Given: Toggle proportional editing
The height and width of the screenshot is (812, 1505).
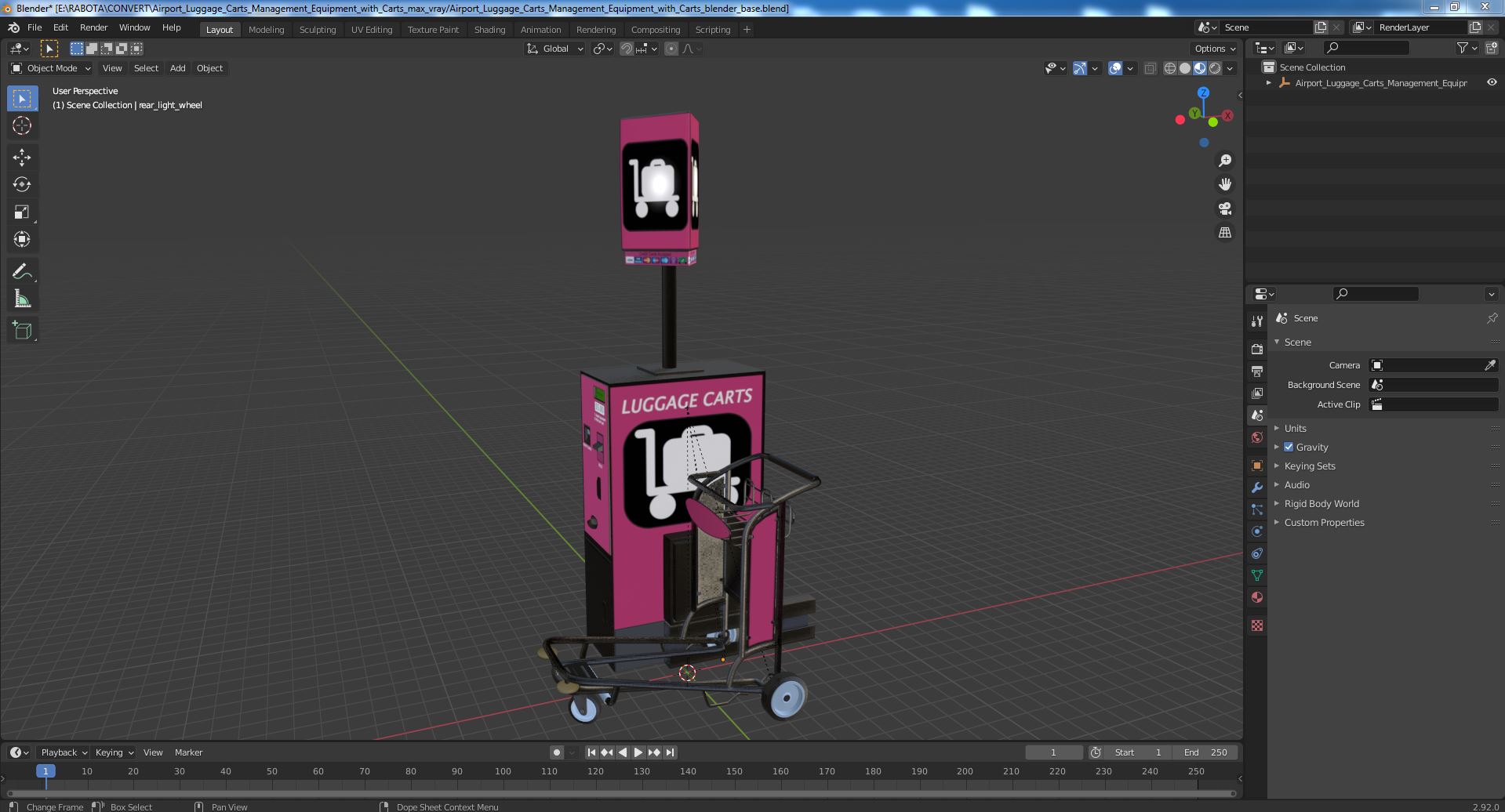Looking at the screenshot, I should point(671,49).
